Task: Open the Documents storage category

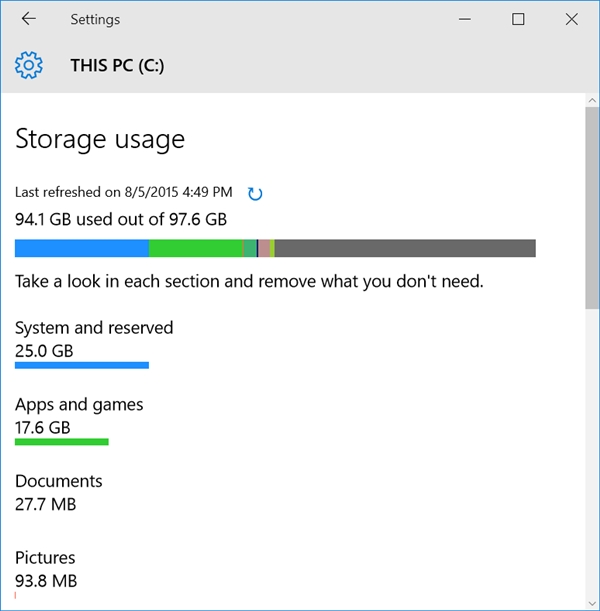Action: click(58, 481)
